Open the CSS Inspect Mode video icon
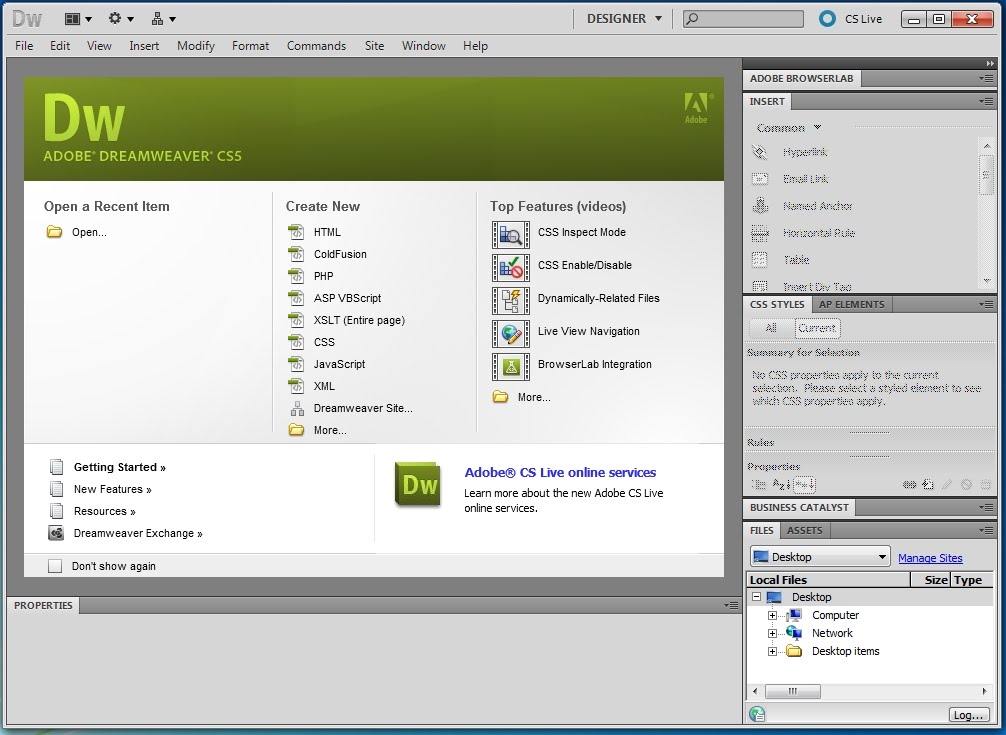 tap(511, 235)
